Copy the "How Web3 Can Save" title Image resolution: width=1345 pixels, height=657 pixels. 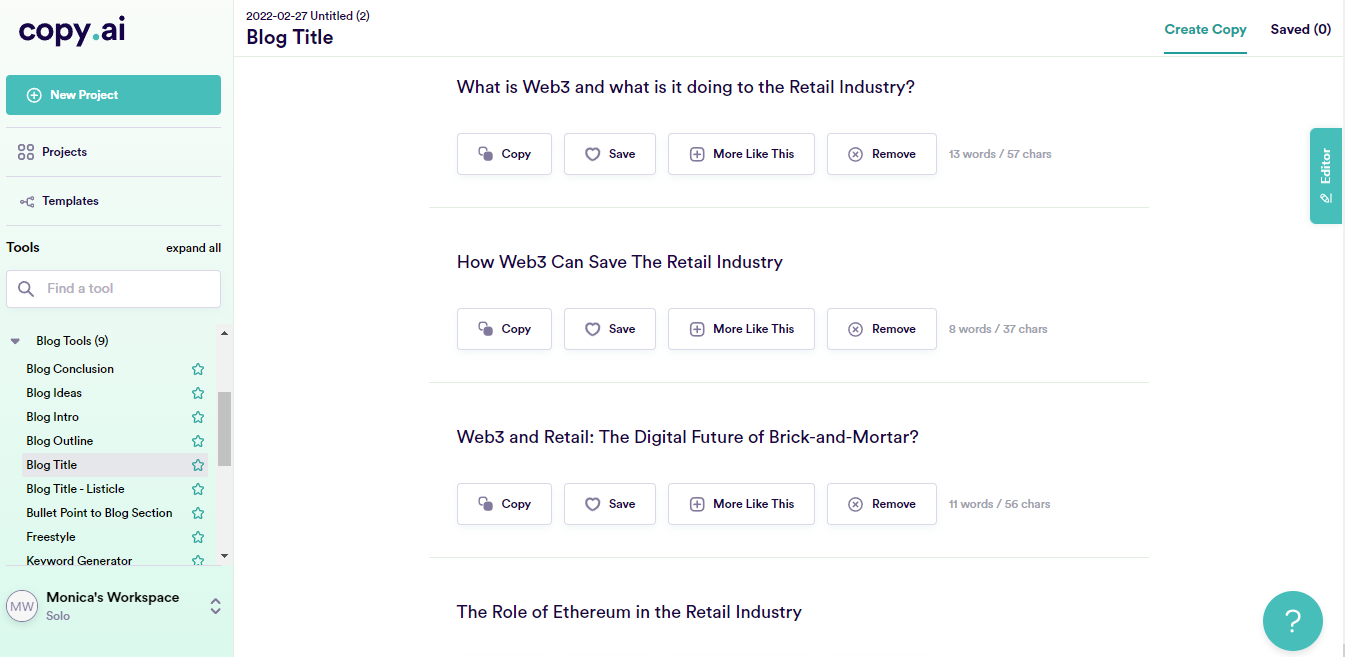504,329
